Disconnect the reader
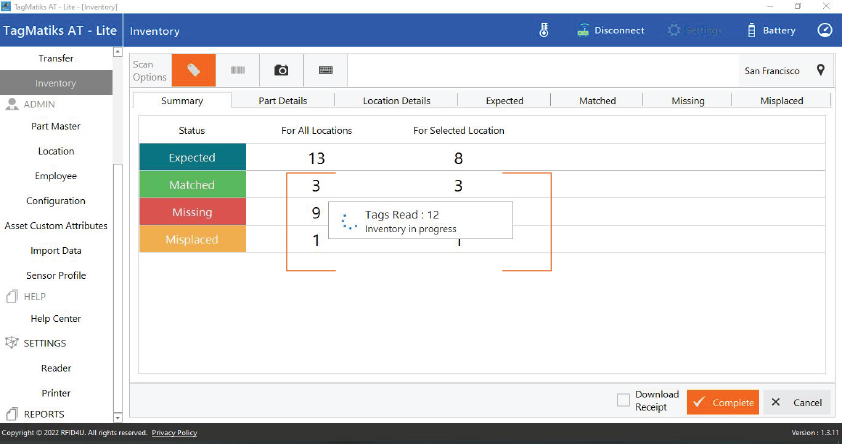The height and width of the screenshot is (444, 842). coord(610,30)
